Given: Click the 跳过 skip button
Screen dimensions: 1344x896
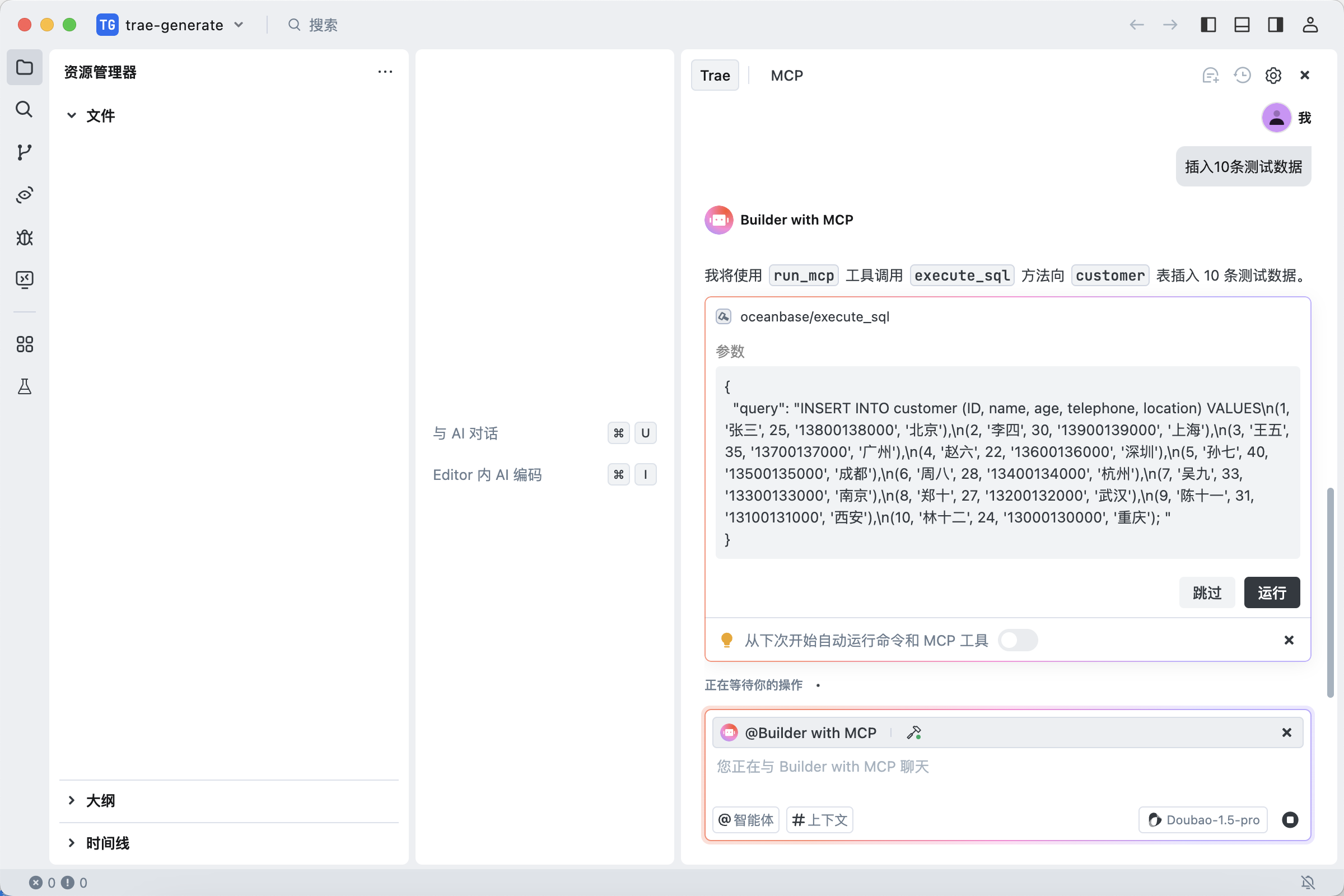Looking at the screenshot, I should (x=1207, y=592).
